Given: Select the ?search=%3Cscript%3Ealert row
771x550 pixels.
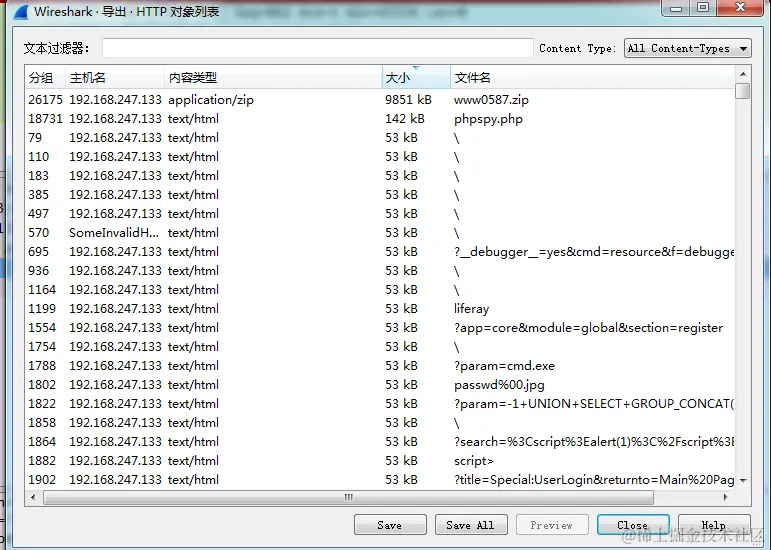Looking at the screenshot, I should pyautogui.click(x=380, y=442).
